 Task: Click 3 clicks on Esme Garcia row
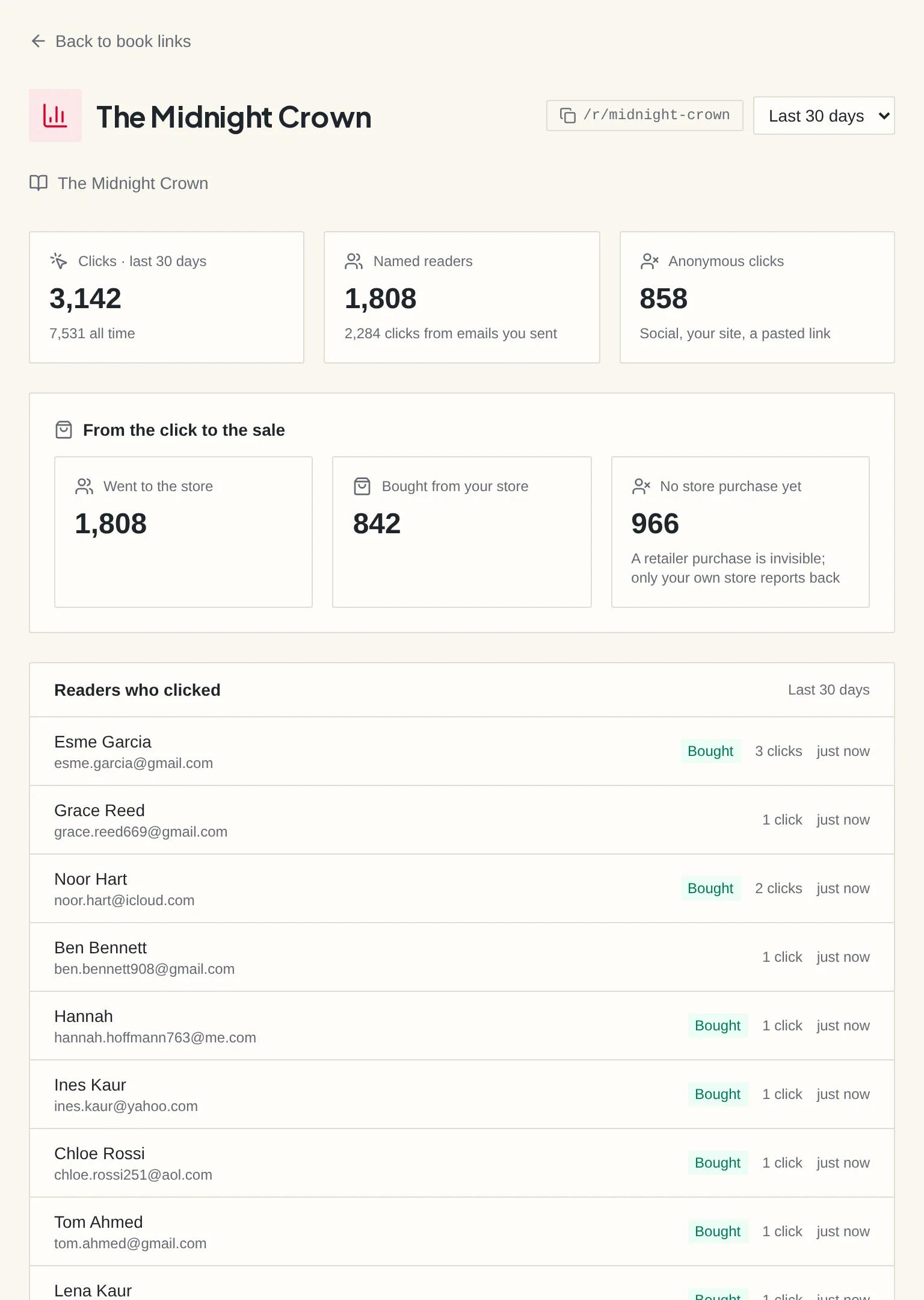click(778, 751)
